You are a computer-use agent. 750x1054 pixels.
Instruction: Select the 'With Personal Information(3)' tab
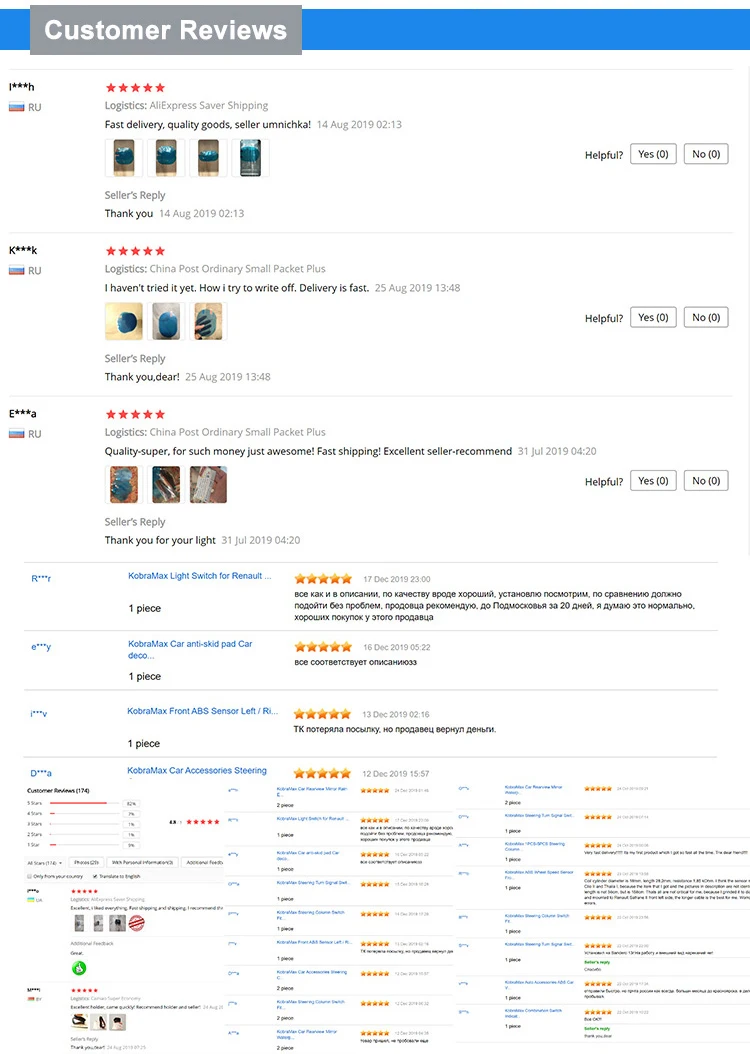tap(142, 862)
